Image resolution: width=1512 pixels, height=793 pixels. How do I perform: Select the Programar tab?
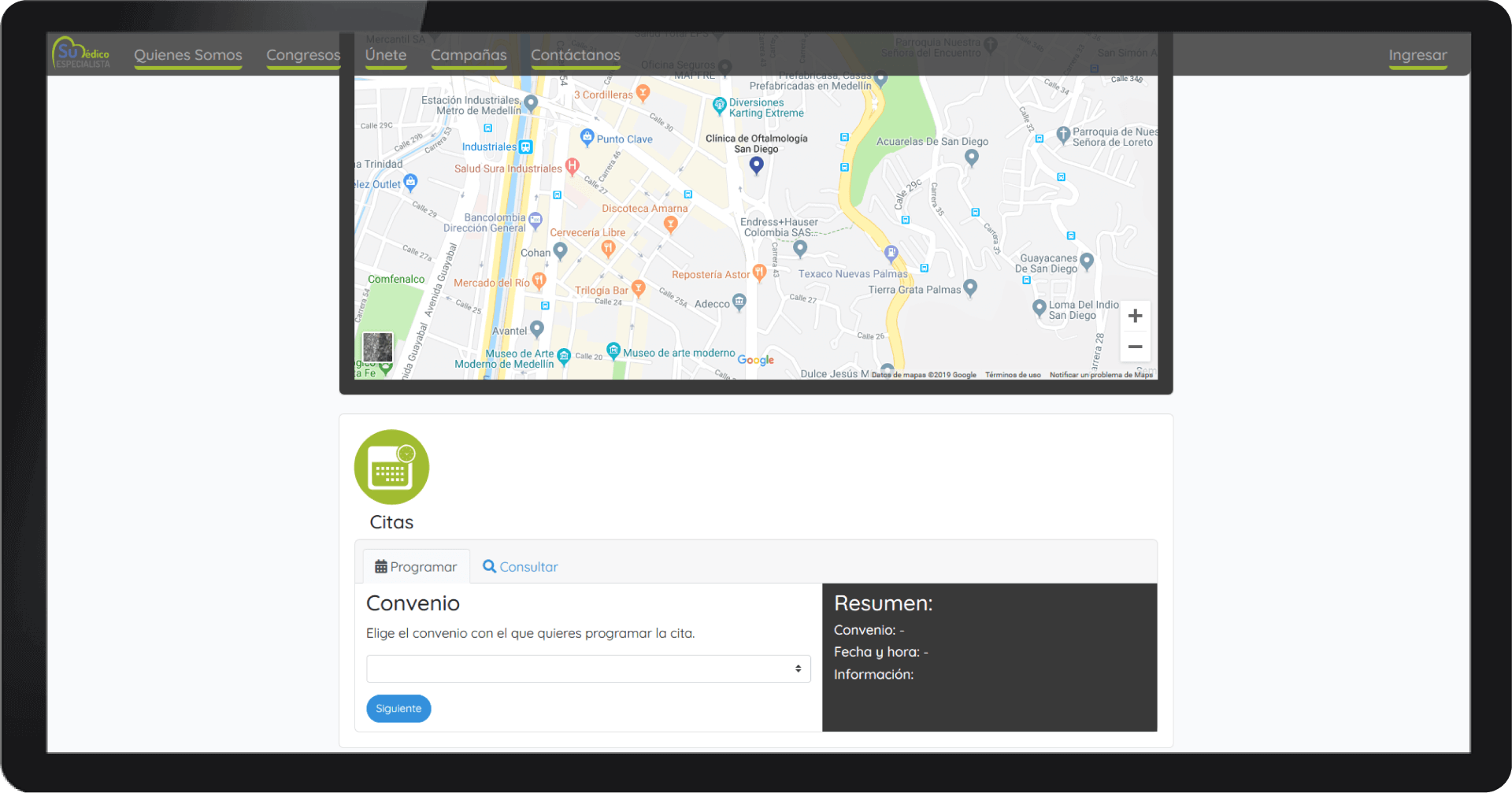(x=416, y=566)
